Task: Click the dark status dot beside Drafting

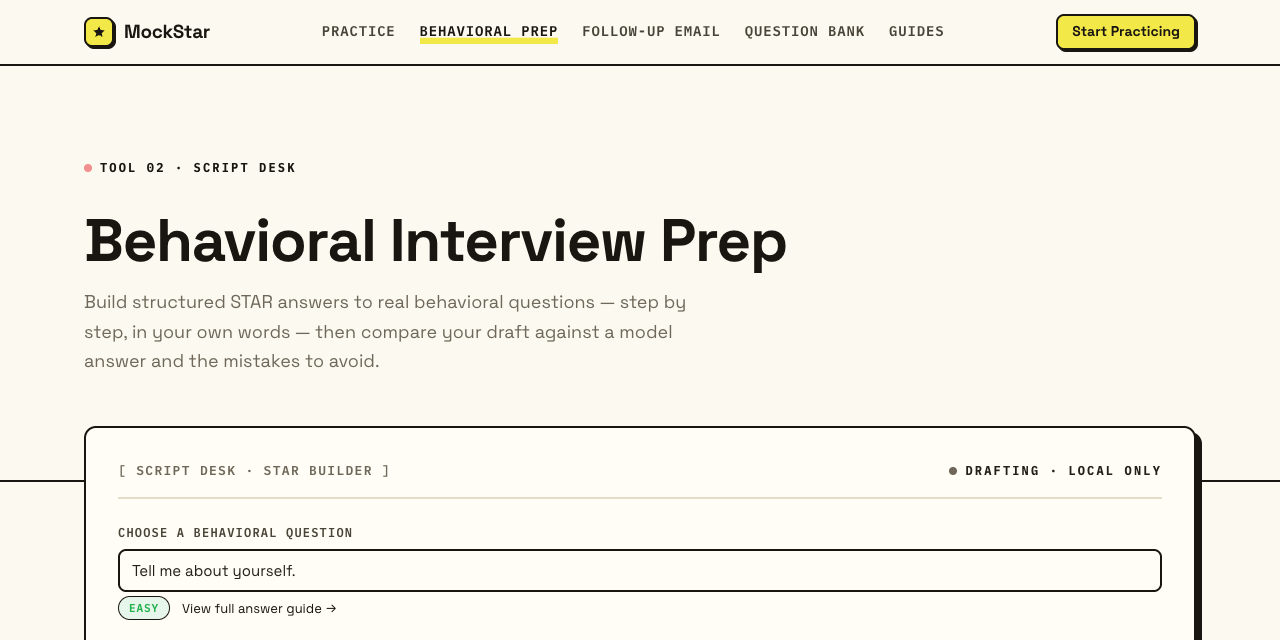Action: click(953, 471)
